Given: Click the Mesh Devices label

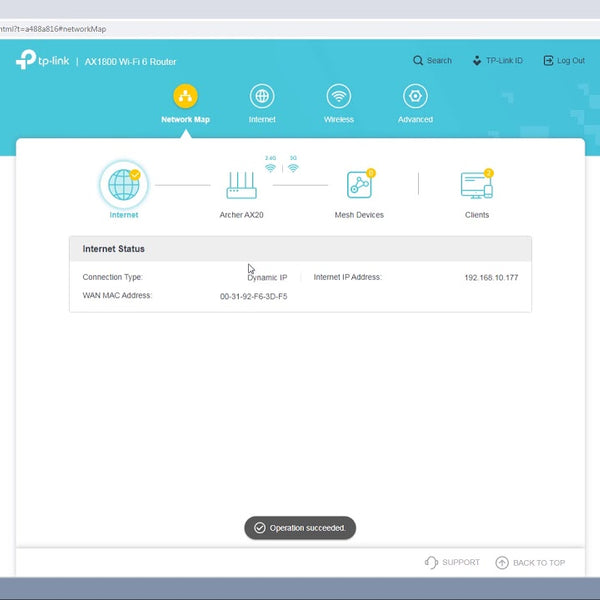Looking at the screenshot, I should tap(359, 215).
